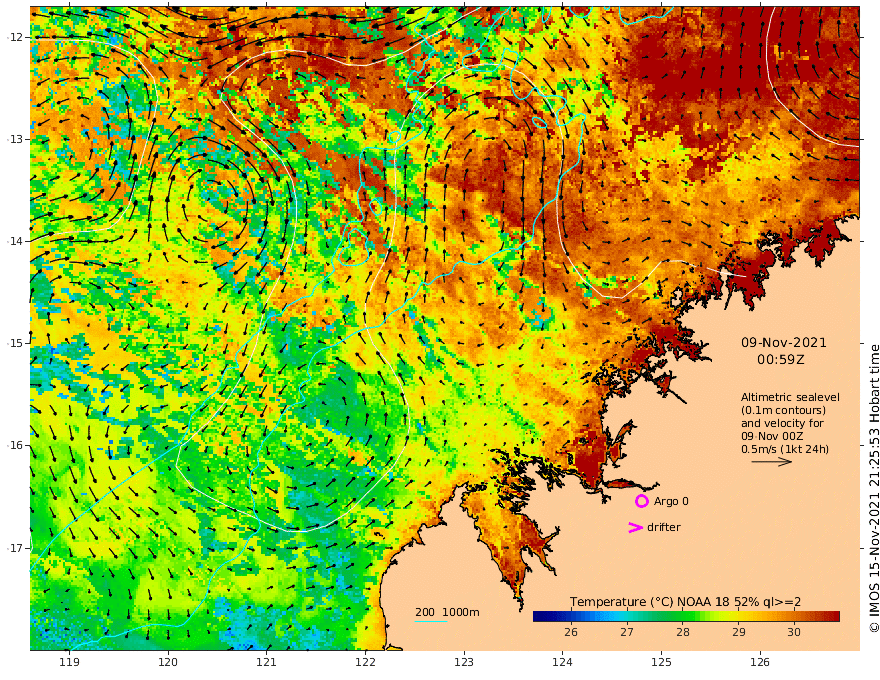Click latitude axis label -13
This screenshot has width=880, height=680.
point(15,139)
